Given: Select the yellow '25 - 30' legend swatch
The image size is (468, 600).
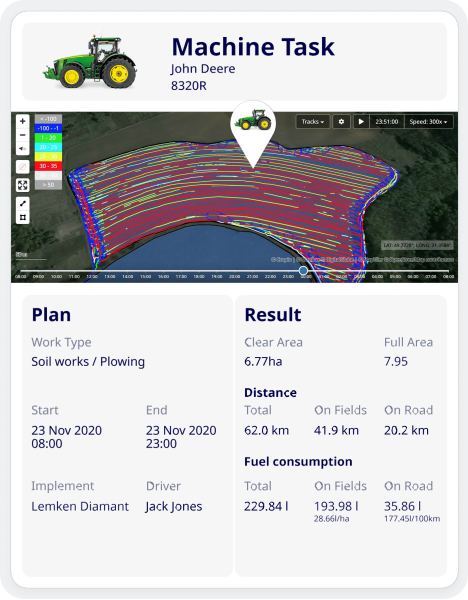Looking at the screenshot, I should click(x=48, y=157).
